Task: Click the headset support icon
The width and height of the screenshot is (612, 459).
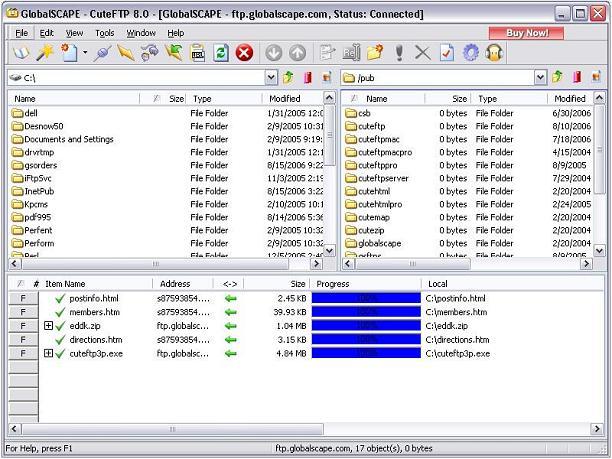Action: [494, 53]
